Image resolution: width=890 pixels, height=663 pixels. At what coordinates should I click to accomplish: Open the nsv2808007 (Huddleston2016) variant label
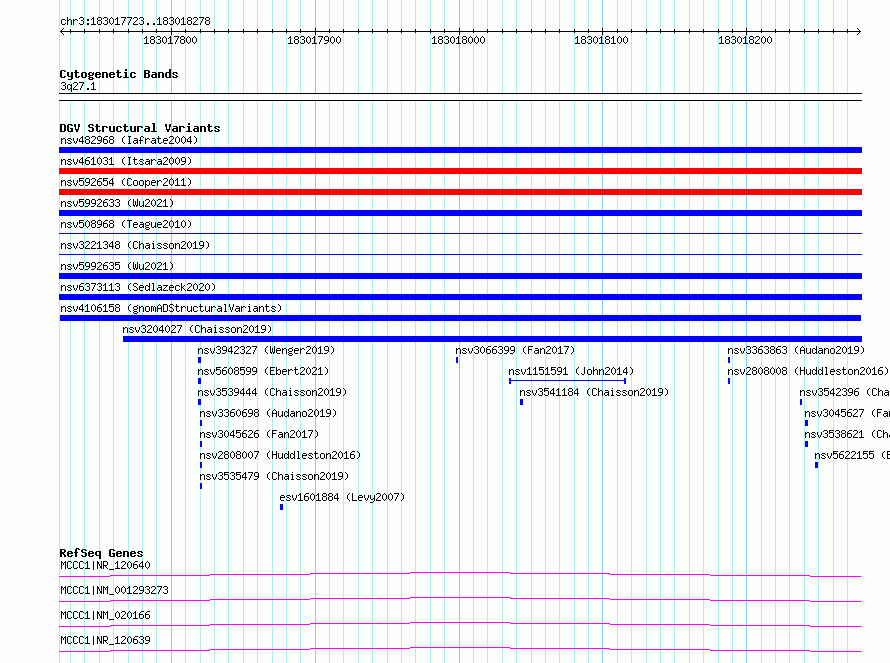(x=280, y=455)
